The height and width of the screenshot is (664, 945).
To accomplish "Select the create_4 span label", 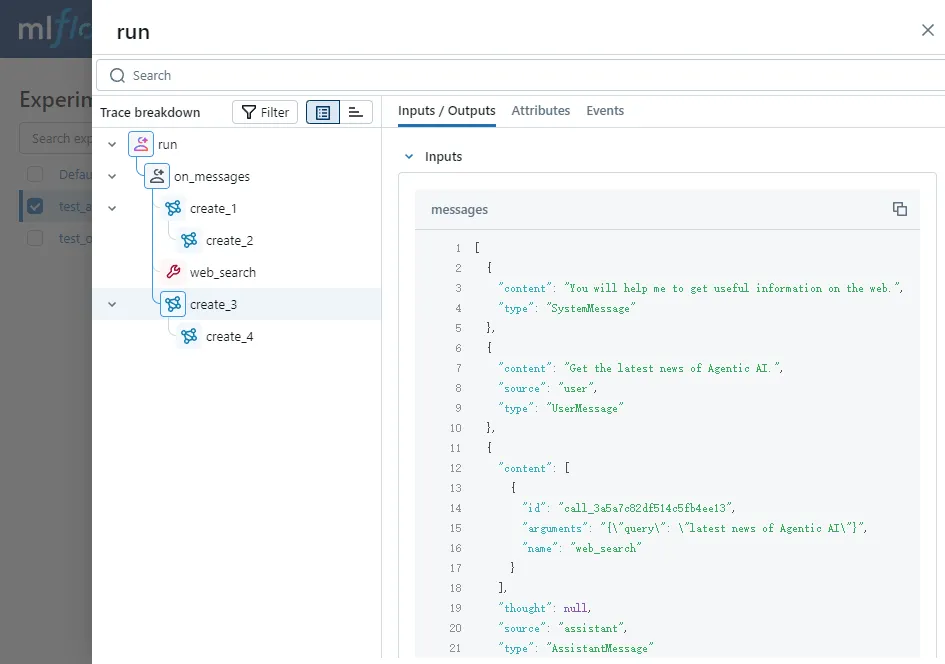I will [230, 336].
